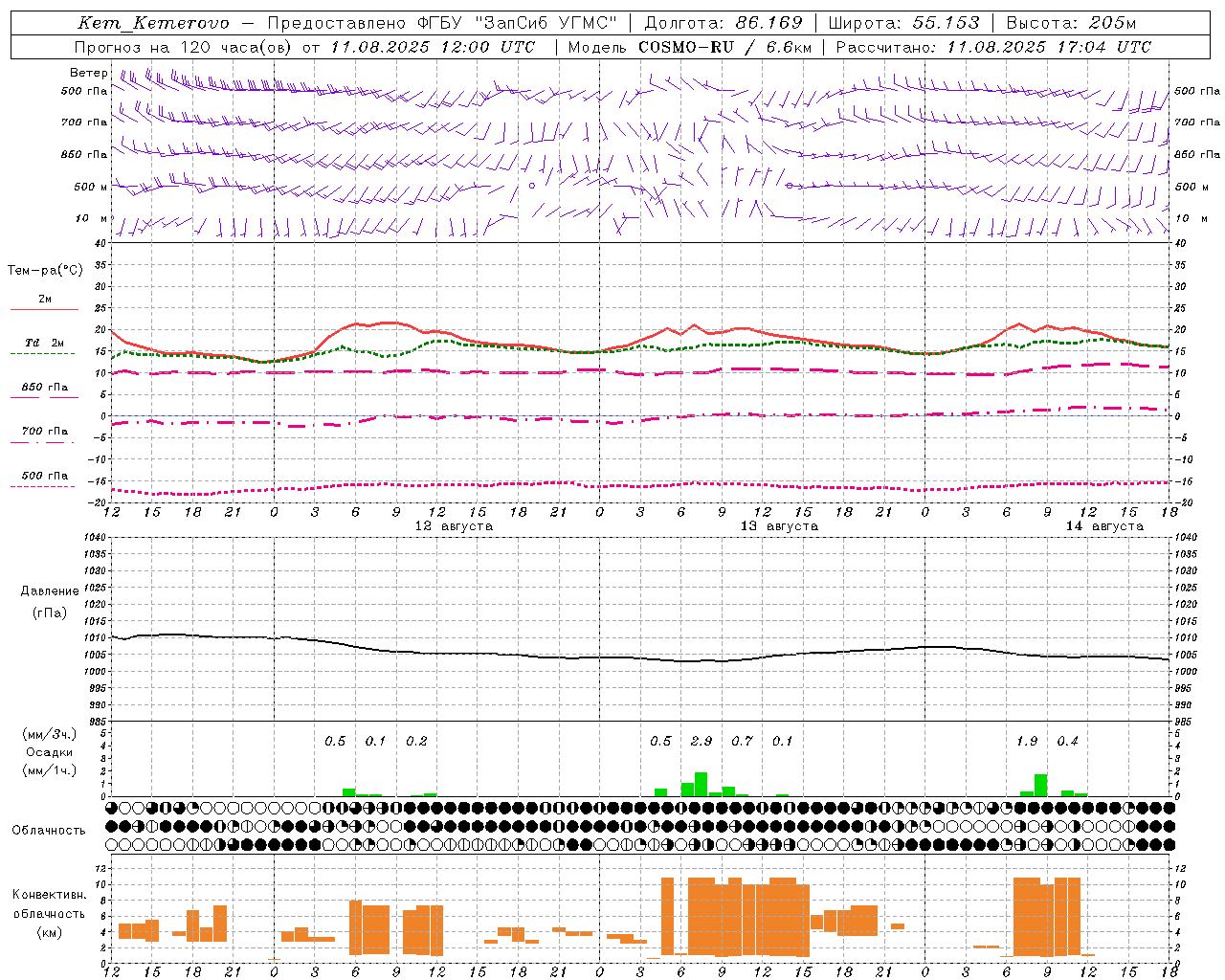
Task: Click the 14 августа date label
Action: click(1104, 526)
